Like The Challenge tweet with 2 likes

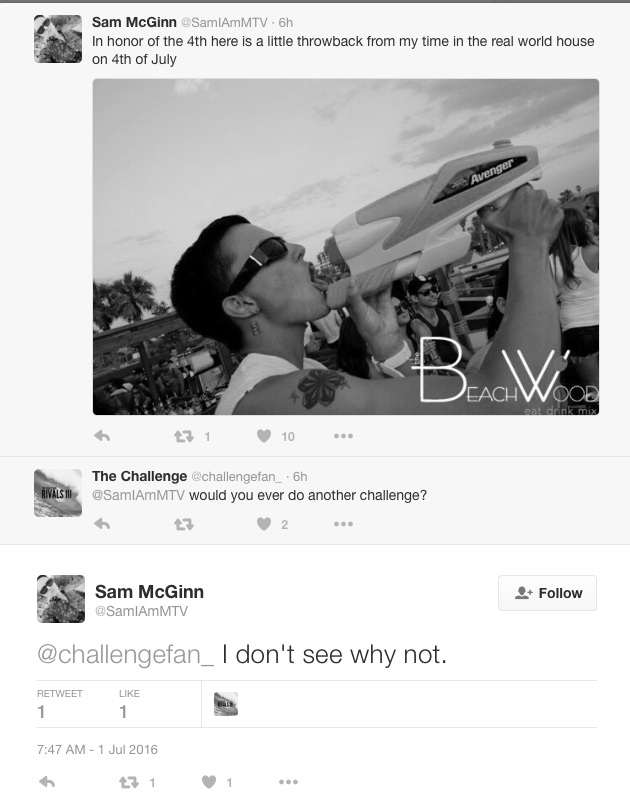pyautogui.click(x=264, y=524)
